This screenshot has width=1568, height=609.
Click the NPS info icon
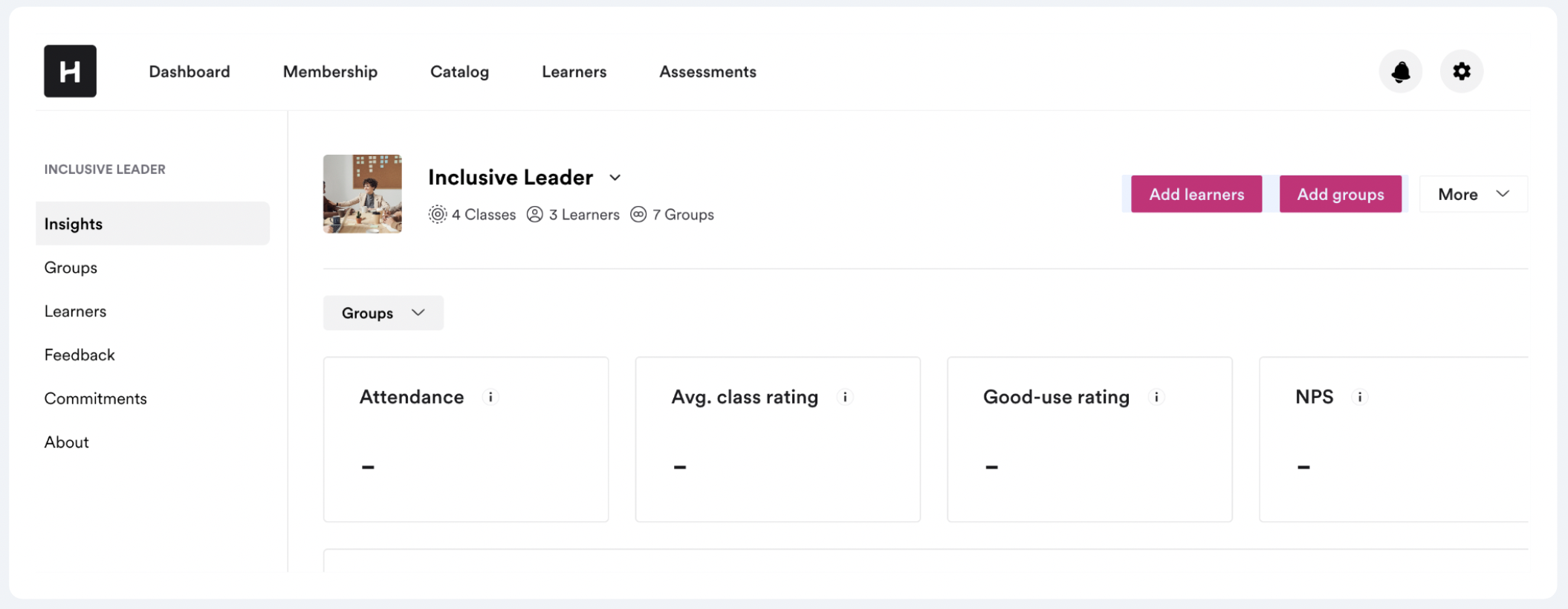(x=1360, y=397)
